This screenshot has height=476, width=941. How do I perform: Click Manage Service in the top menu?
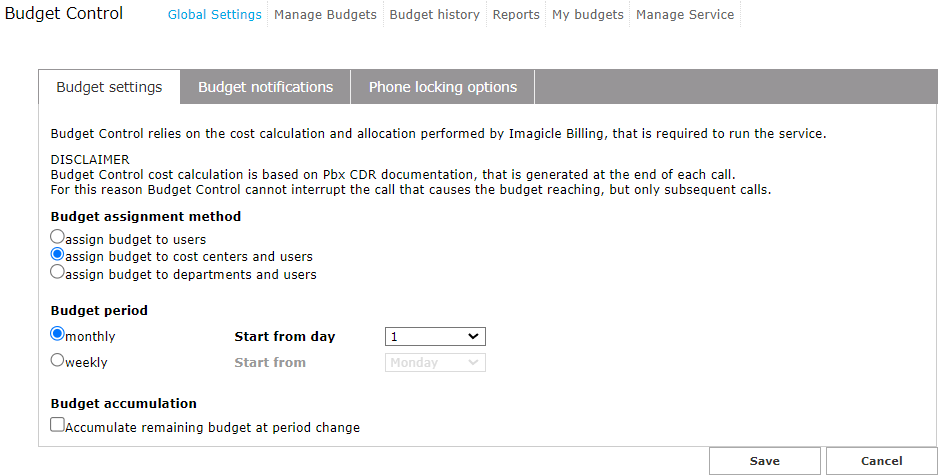[x=685, y=15]
